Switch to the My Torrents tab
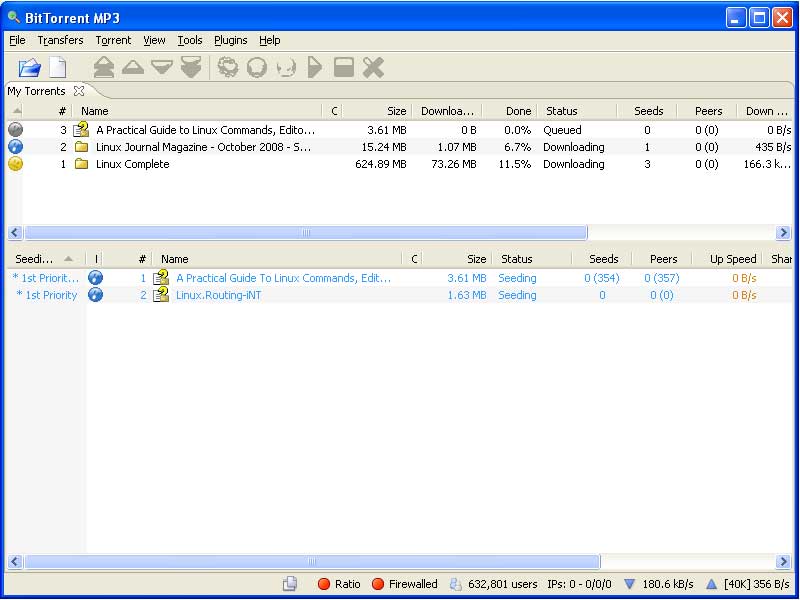 pyautogui.click(x=36, y=91)
